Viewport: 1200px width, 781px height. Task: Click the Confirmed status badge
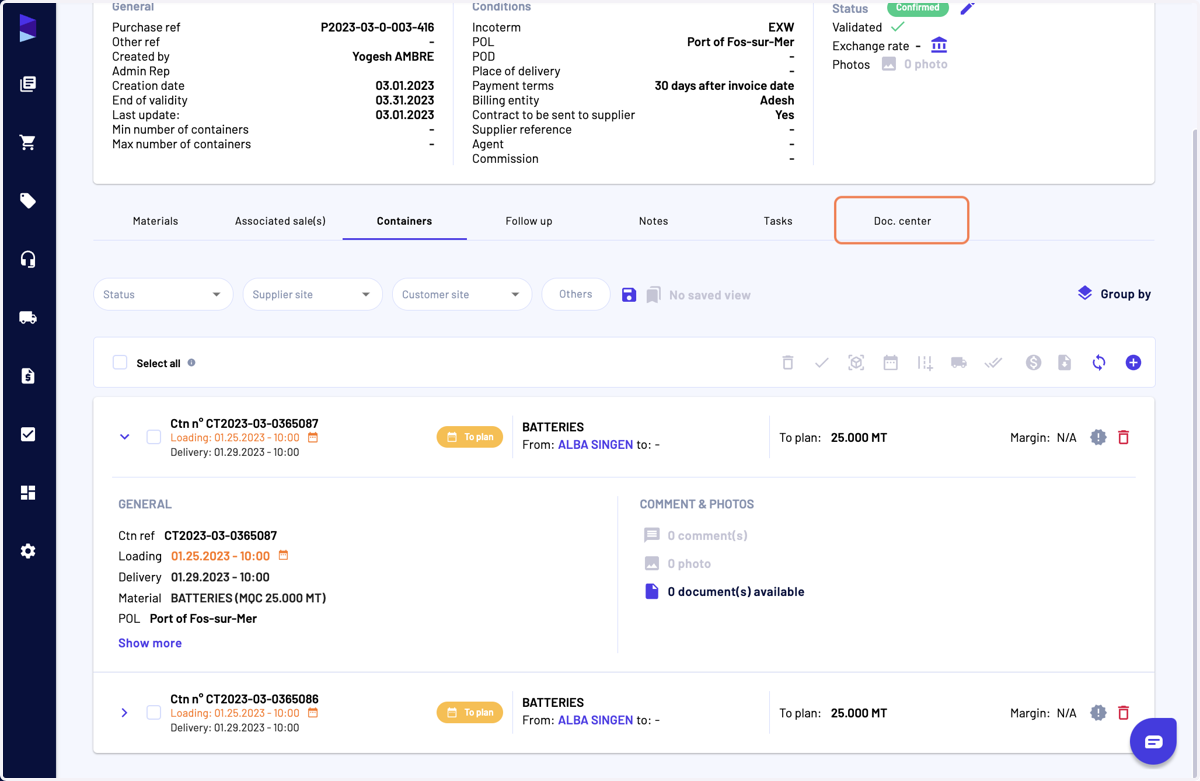[x=917, y=7]
